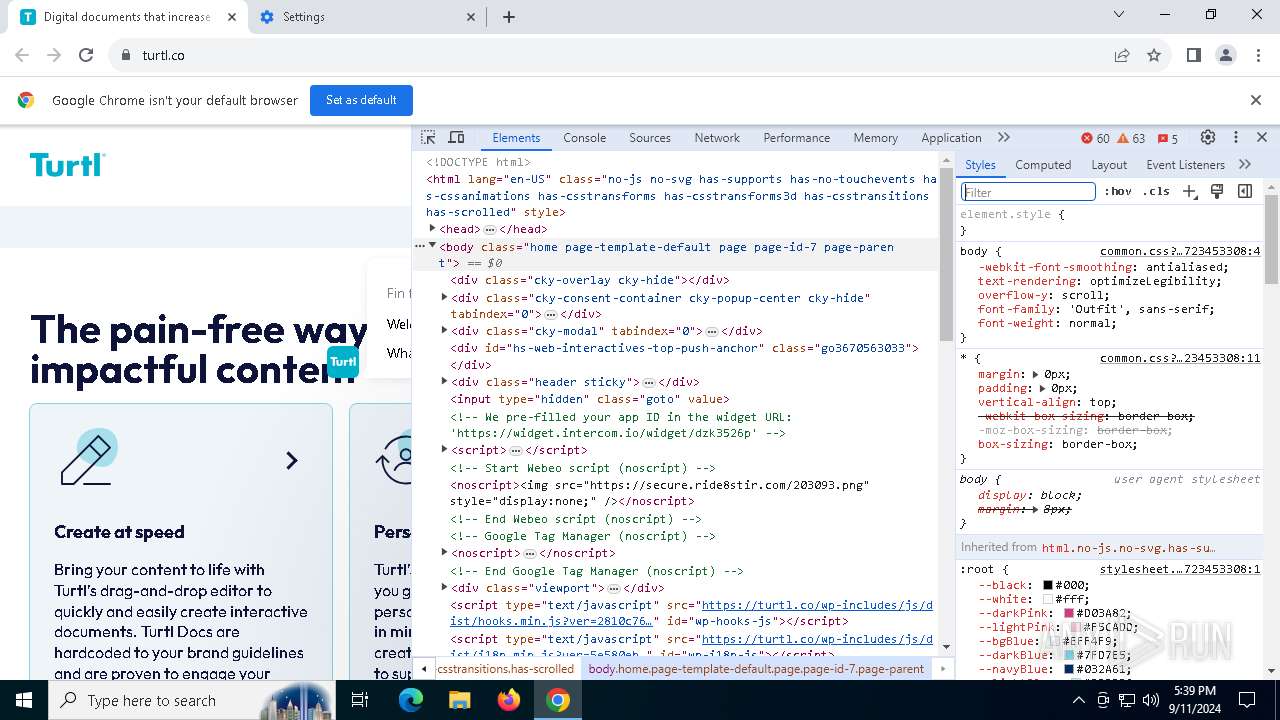Open common.css:4 source link

tap(1180, 252)
